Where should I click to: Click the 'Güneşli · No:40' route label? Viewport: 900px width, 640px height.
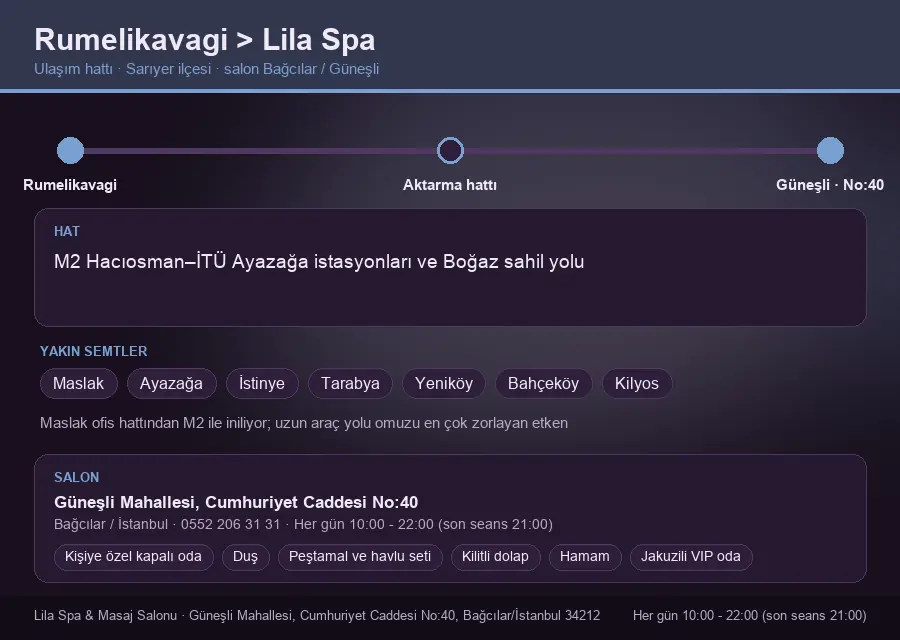point(830,185)
